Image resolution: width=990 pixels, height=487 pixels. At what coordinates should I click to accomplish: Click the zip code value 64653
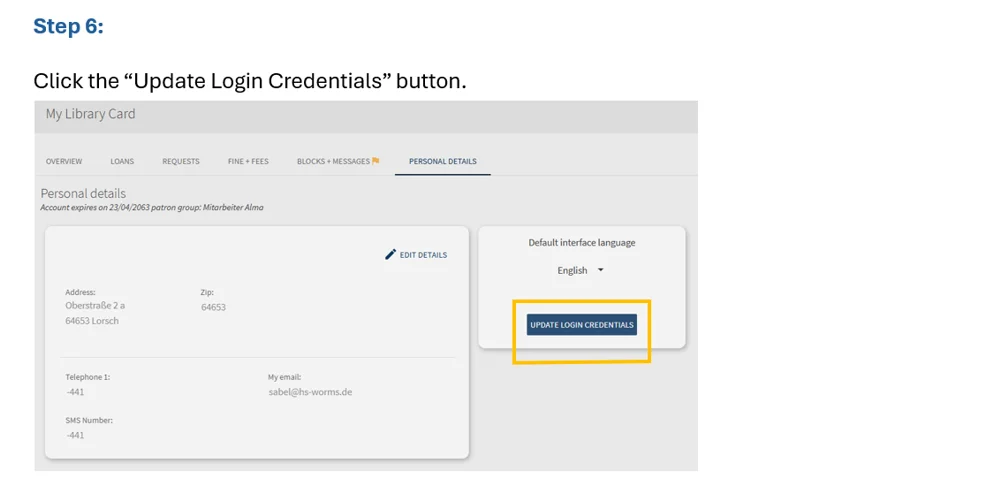click(x=213, y=308)
